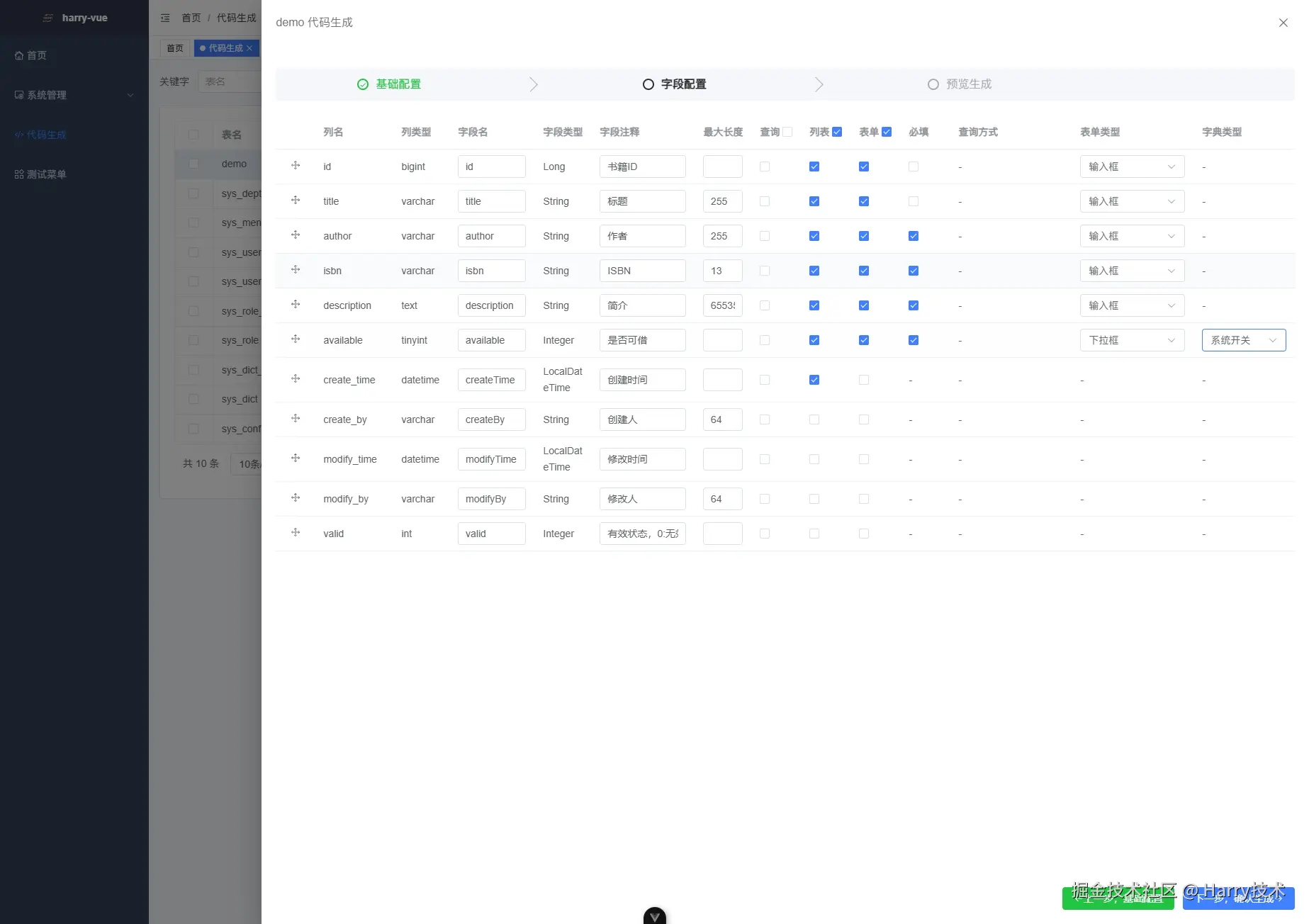Open 测试菜单 in the left sidebar

74,174
